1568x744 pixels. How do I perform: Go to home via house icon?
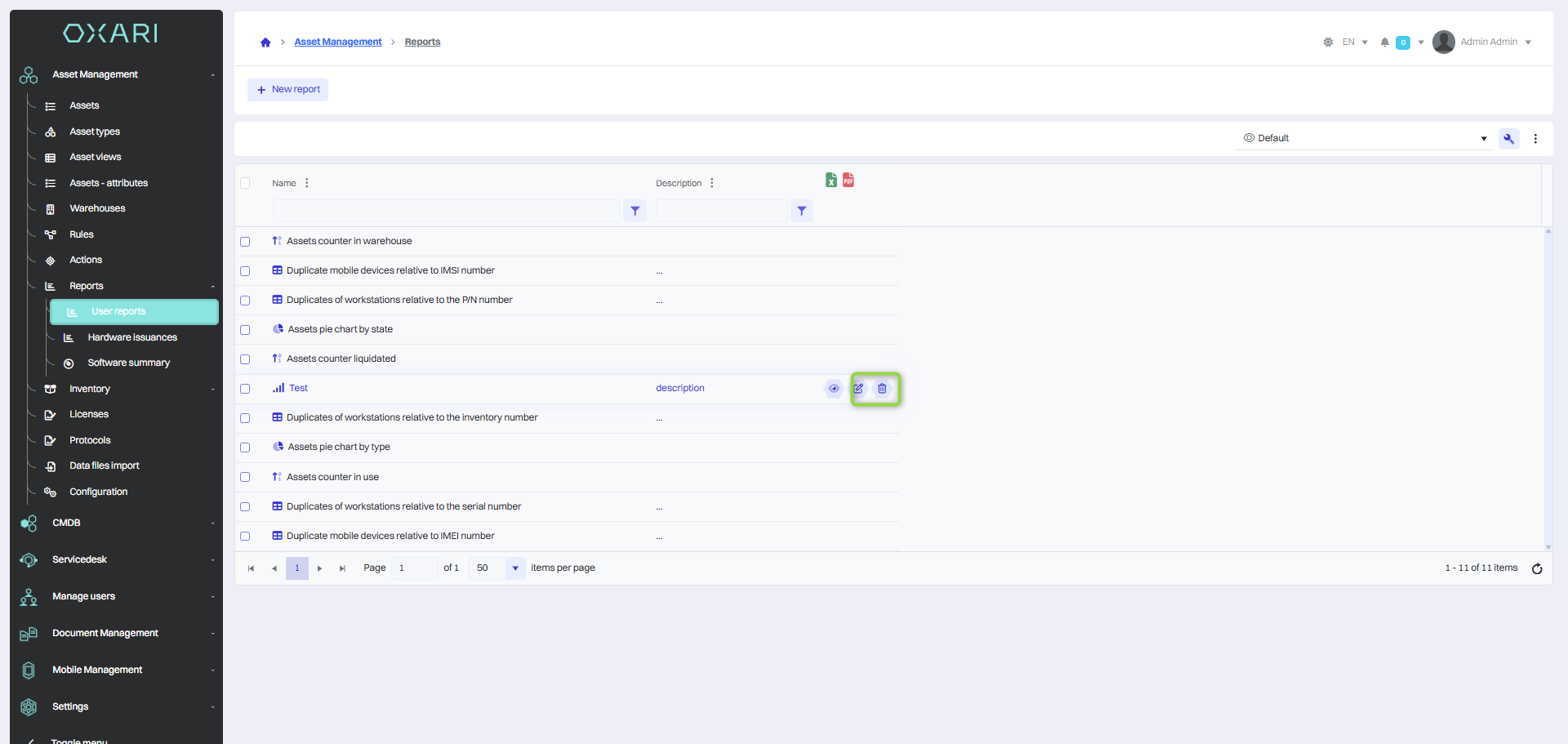coord(265,42)
